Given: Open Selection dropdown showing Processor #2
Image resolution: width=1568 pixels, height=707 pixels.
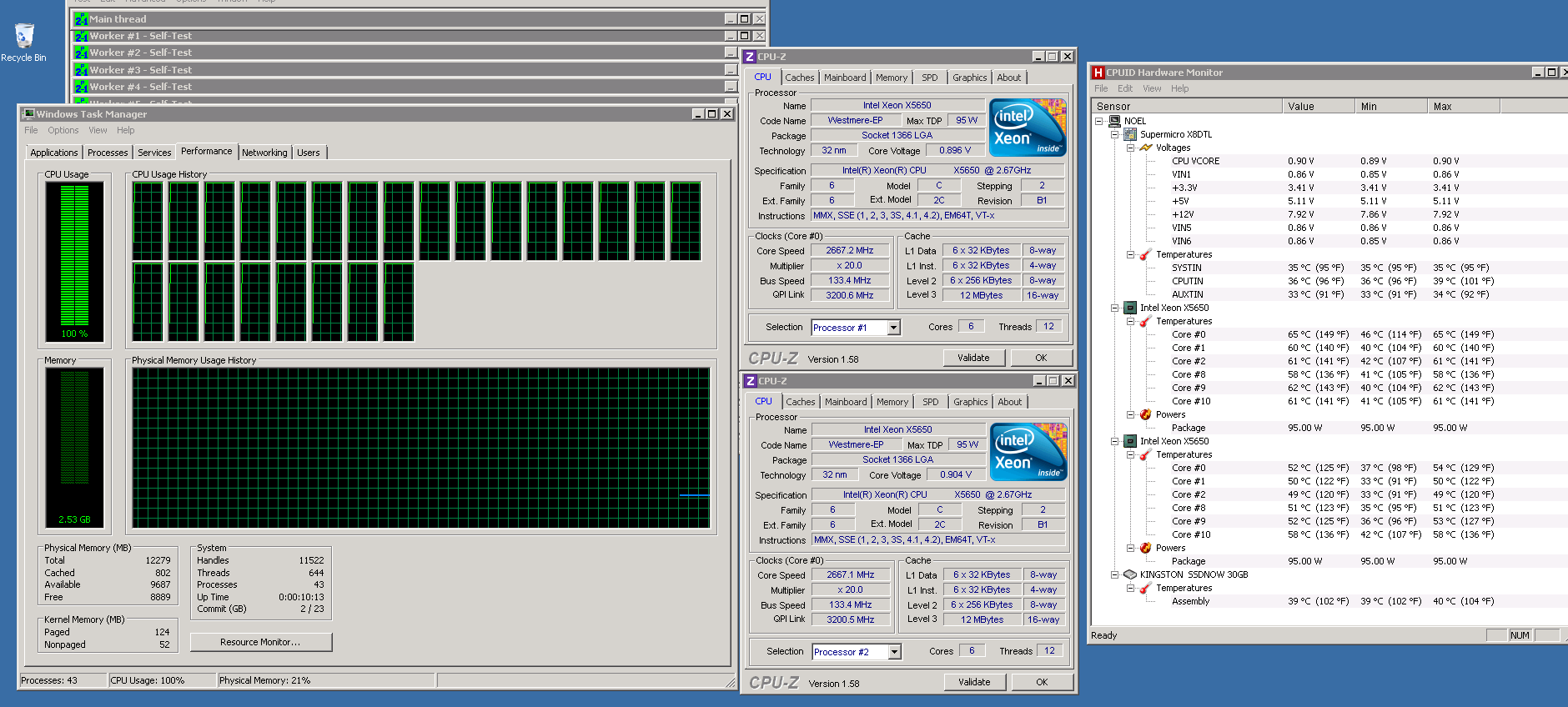Looking at the screenshot, I should (894, 652).
